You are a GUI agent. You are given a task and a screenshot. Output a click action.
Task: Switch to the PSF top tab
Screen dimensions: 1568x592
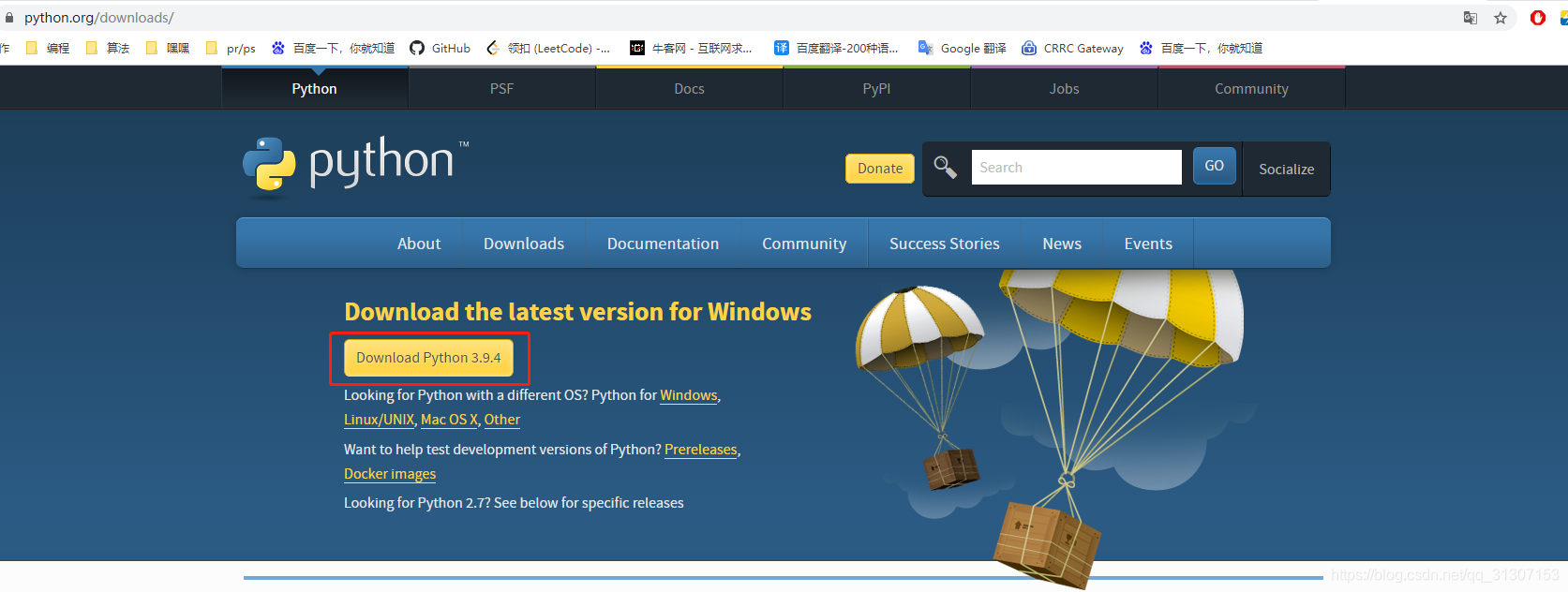[502, 88]
